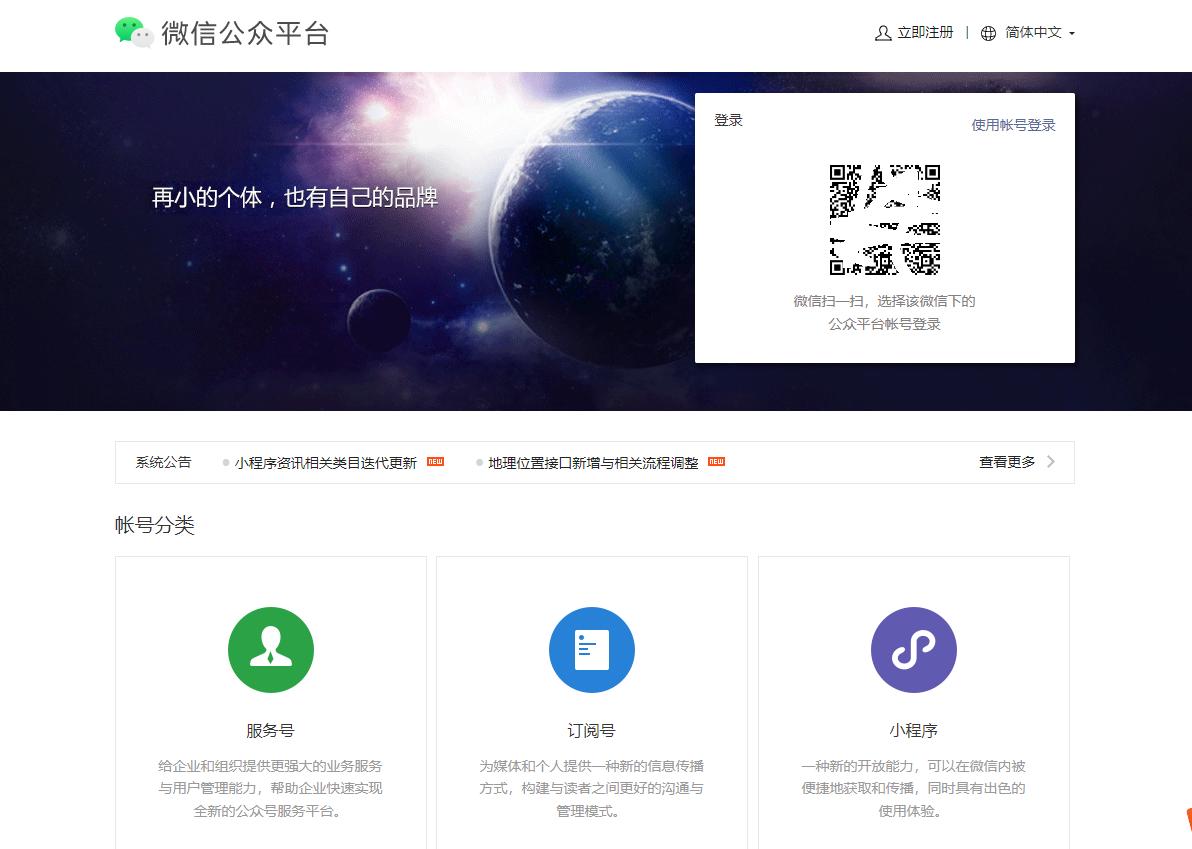The image size is (1192, 849).
Task: Click the down arrow next to 简体中文
Action: [x=1072, y=34]
